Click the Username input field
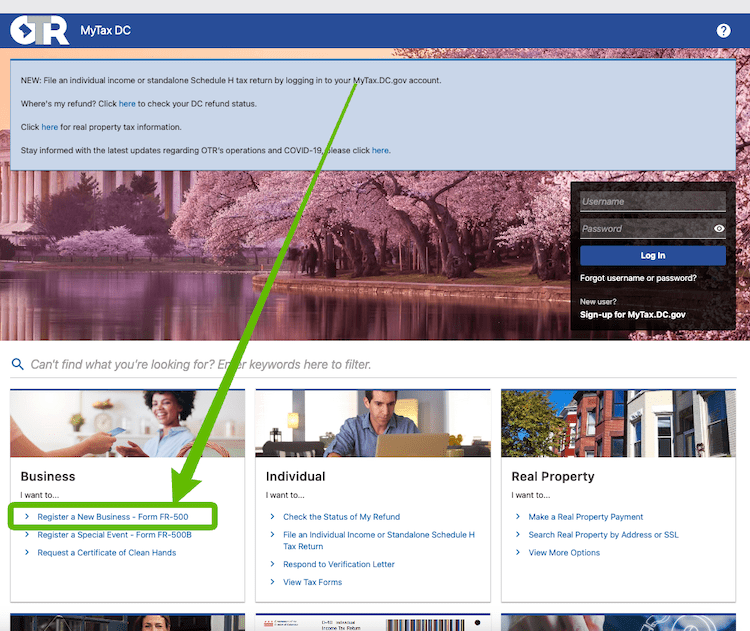Viewport: 750px width, 631px height. point(652,202)
